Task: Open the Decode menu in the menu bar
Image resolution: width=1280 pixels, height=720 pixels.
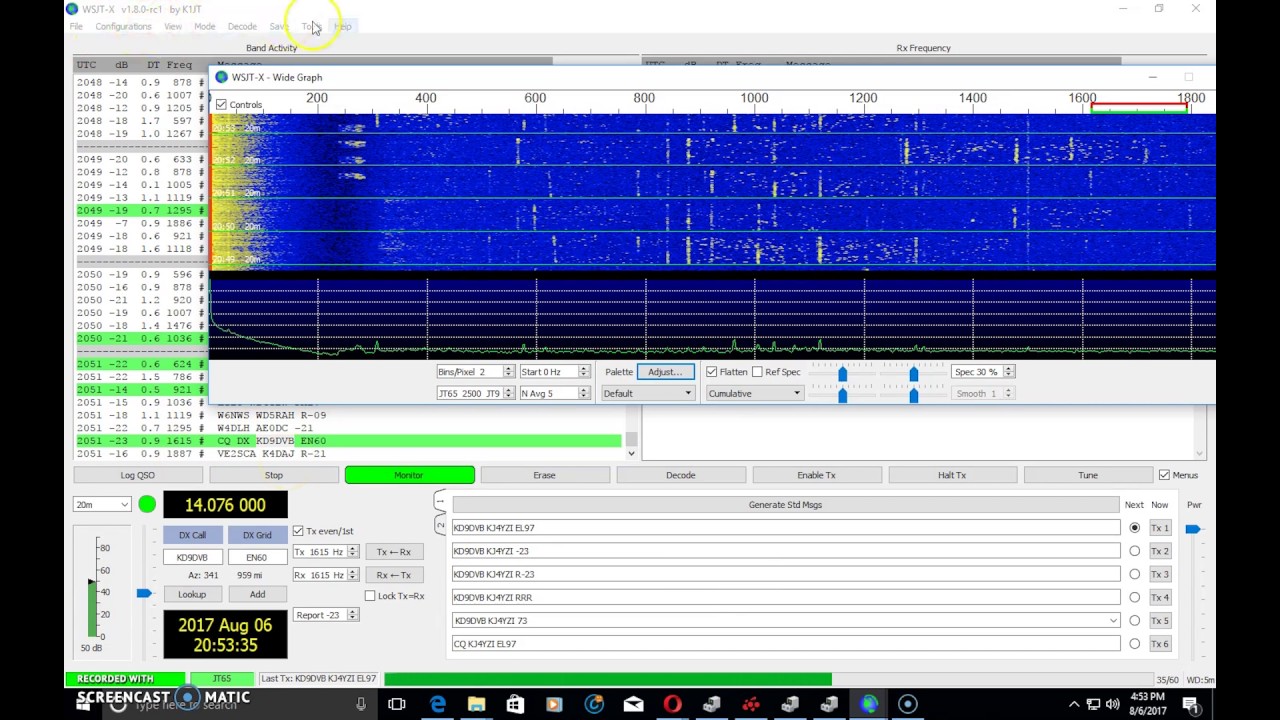Action: [x=242, y=26]
